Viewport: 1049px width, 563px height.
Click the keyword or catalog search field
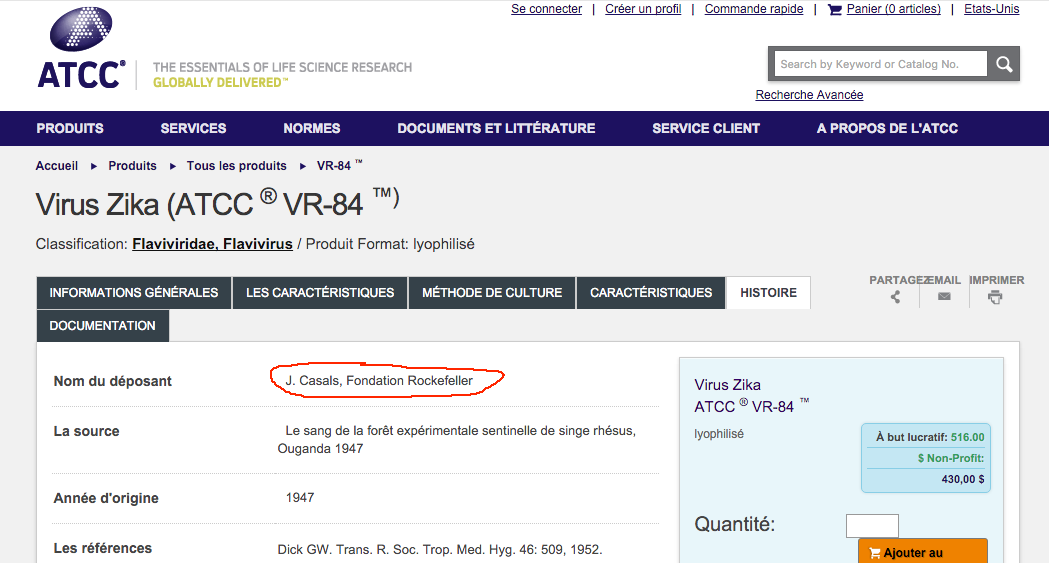pyautogui.click(x=880, y=64)
